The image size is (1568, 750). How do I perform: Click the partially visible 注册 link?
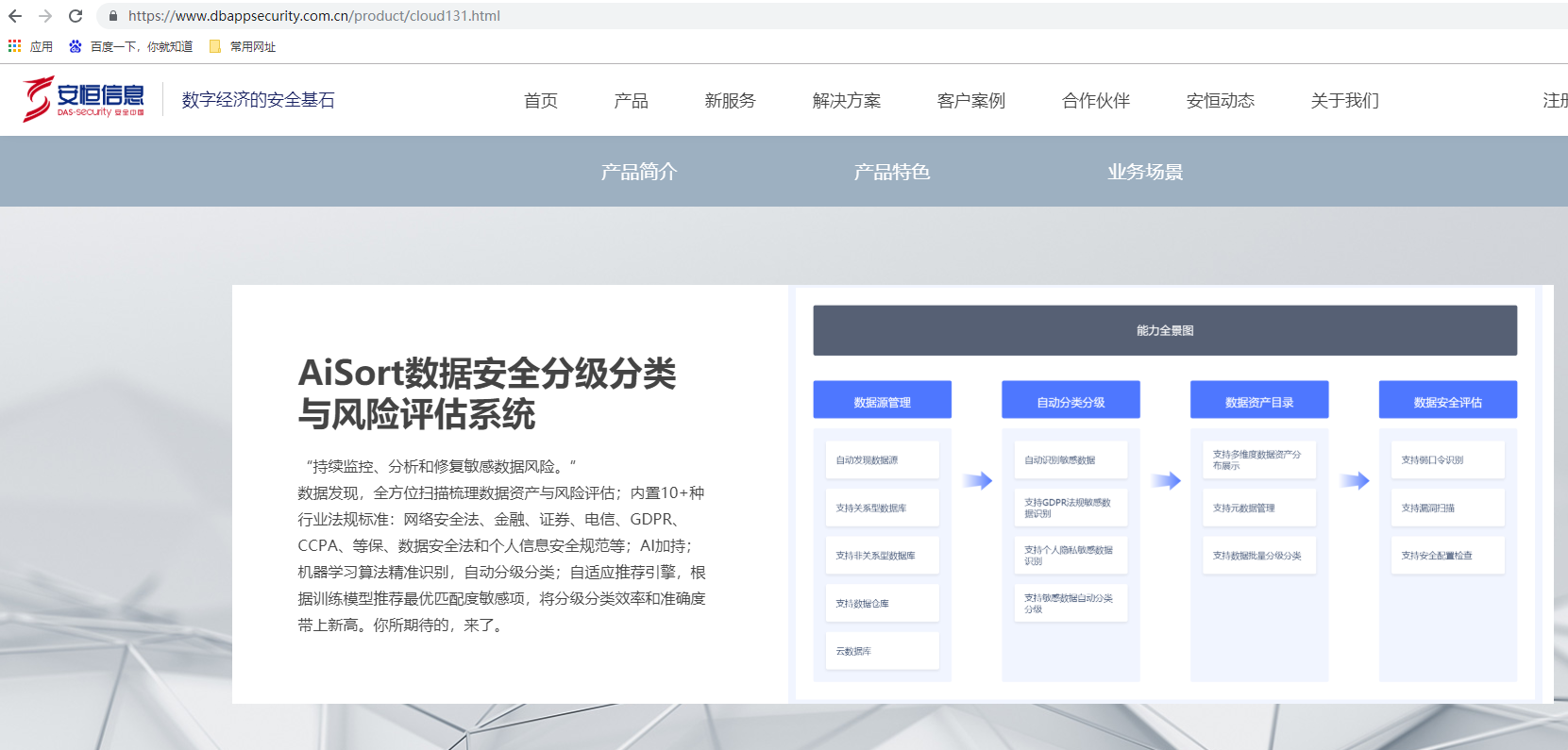click(x=1555, y=100)
